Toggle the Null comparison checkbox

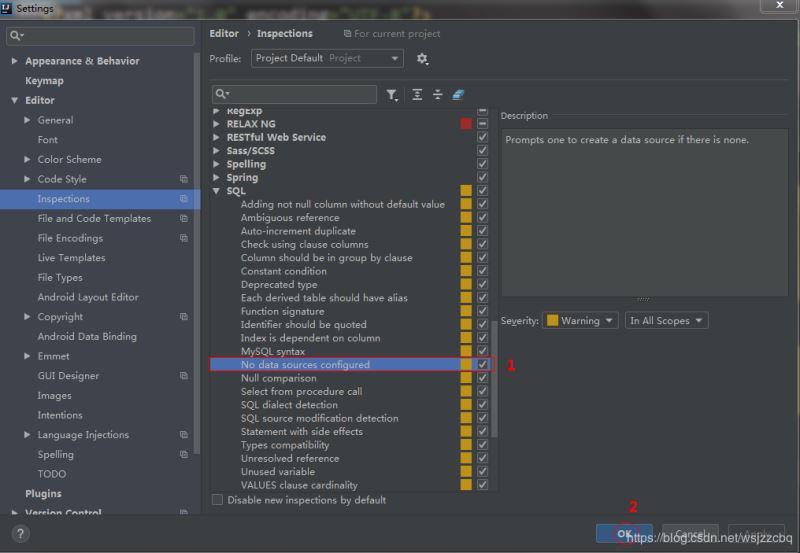click(x=482, y=378)
